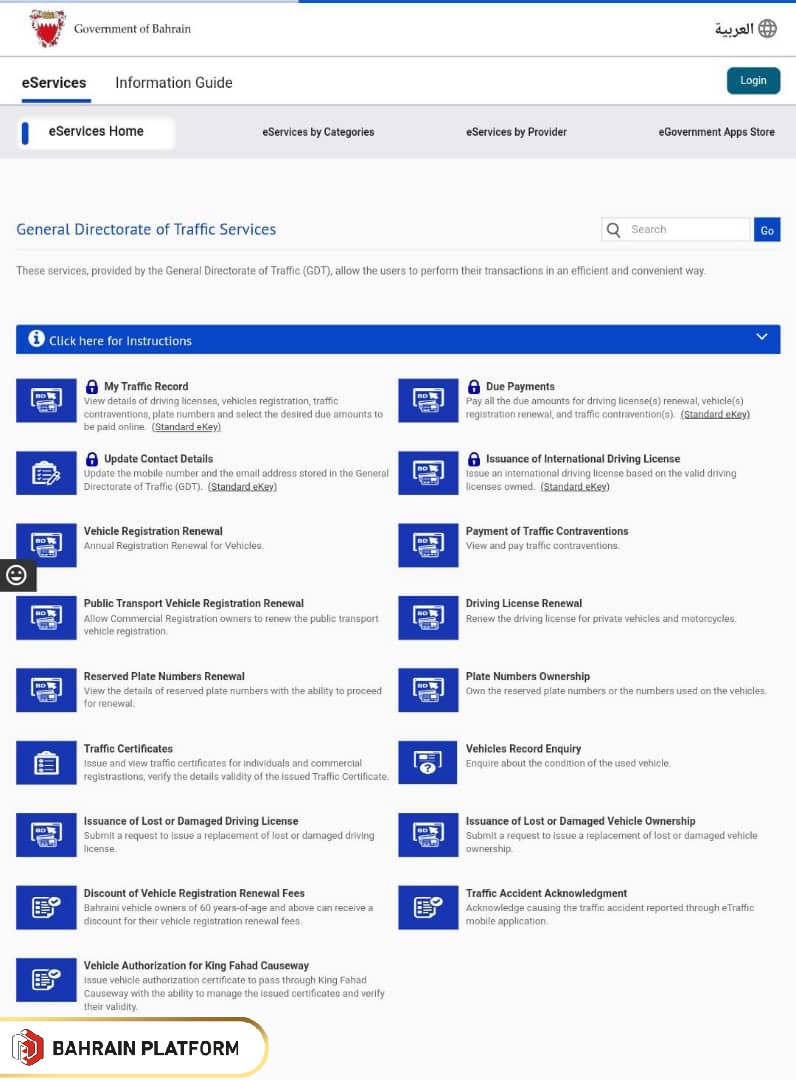
Task: Select the Driving License Renewal icon
Action: click(428, 618)
